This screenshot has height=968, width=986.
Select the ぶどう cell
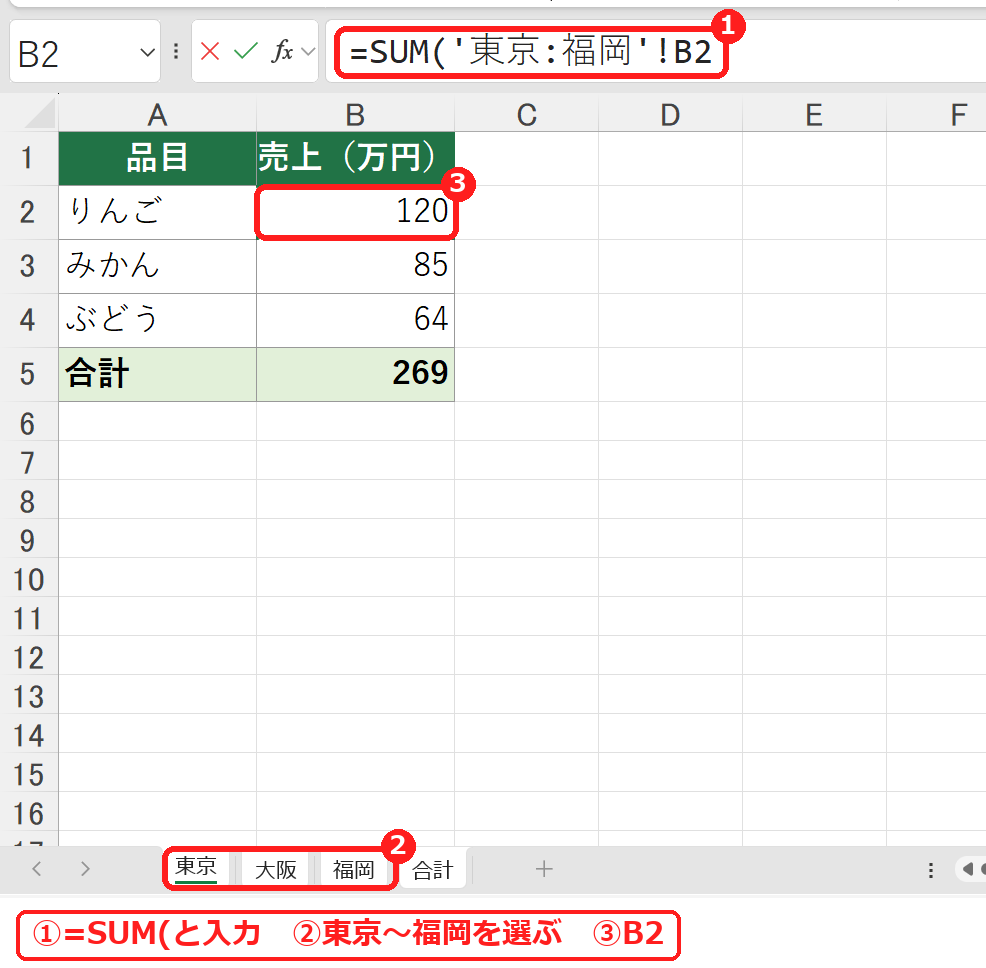(x=157, y=320)
